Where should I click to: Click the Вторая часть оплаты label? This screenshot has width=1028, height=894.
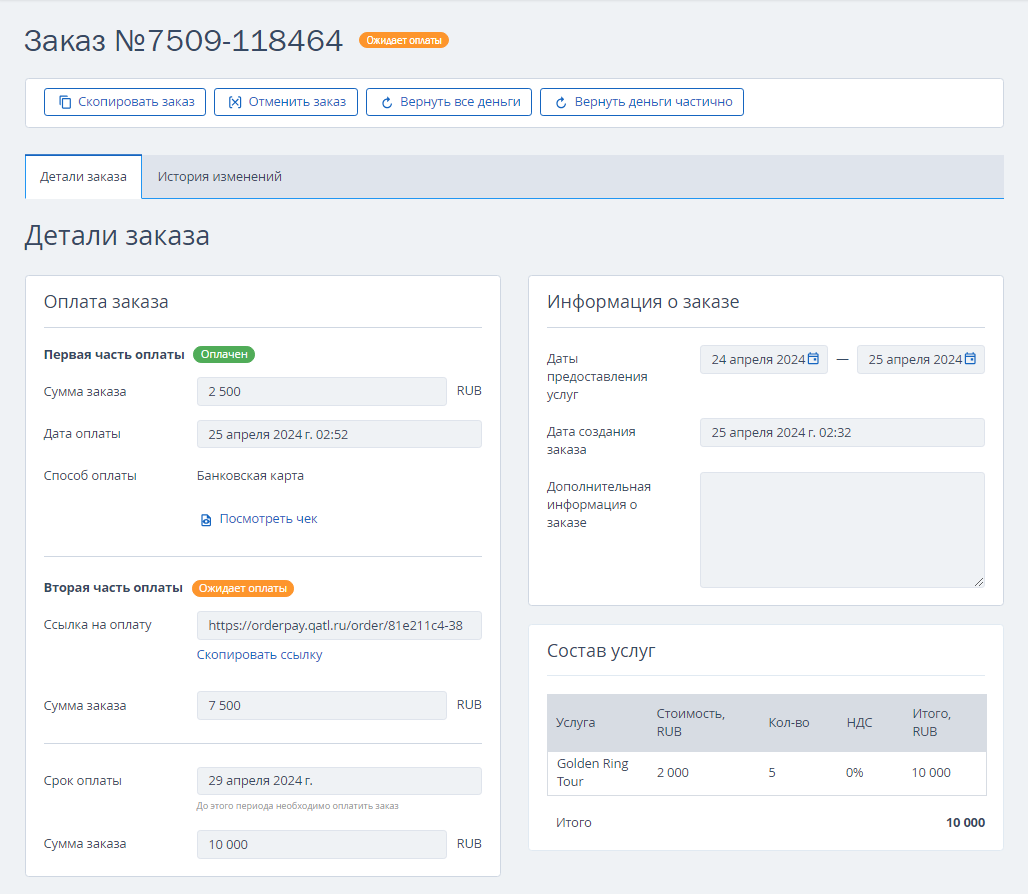click(113, 588)
